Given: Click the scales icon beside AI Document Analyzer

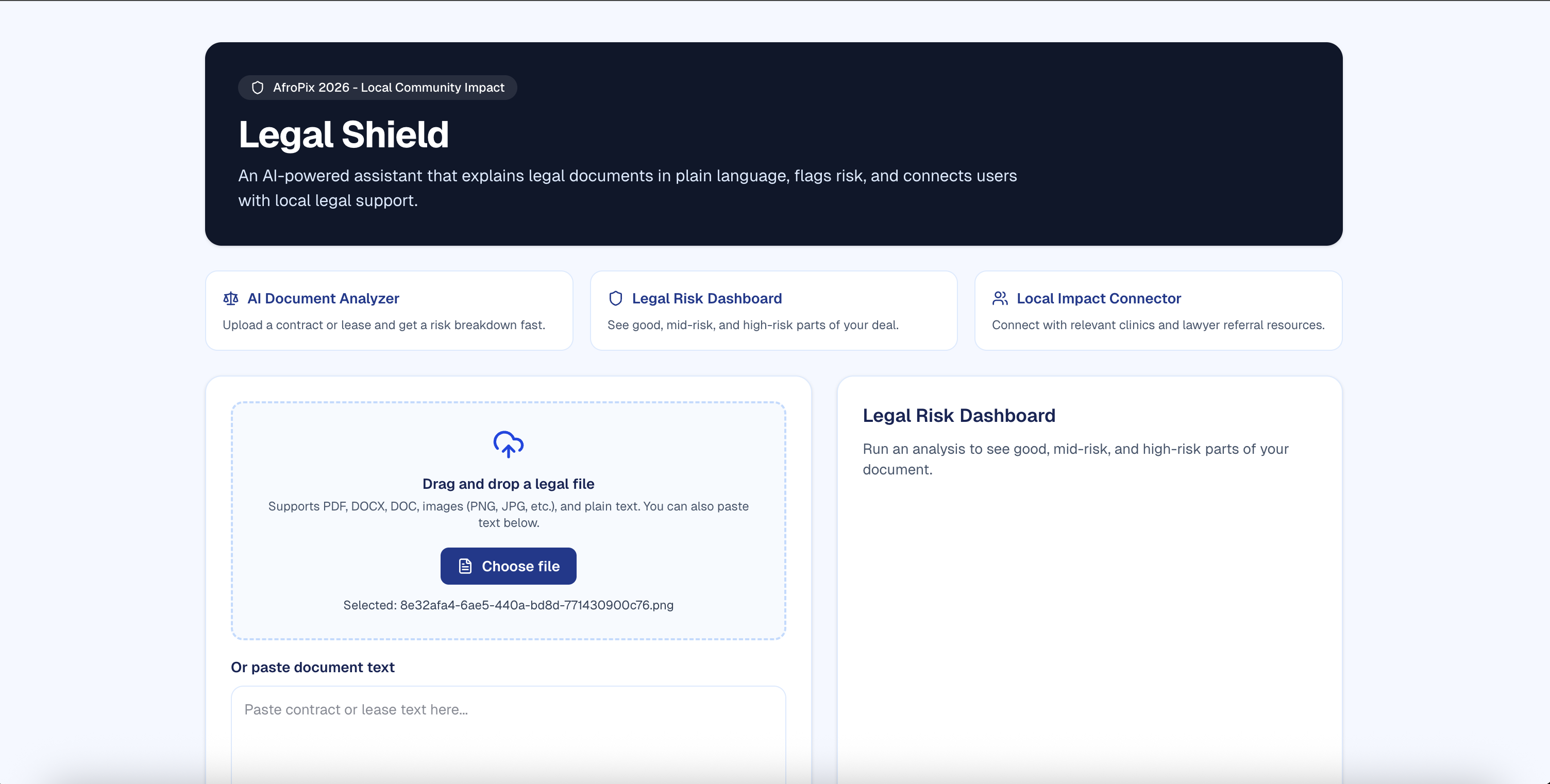Looking at the screenshot, I should coord(231,298).
